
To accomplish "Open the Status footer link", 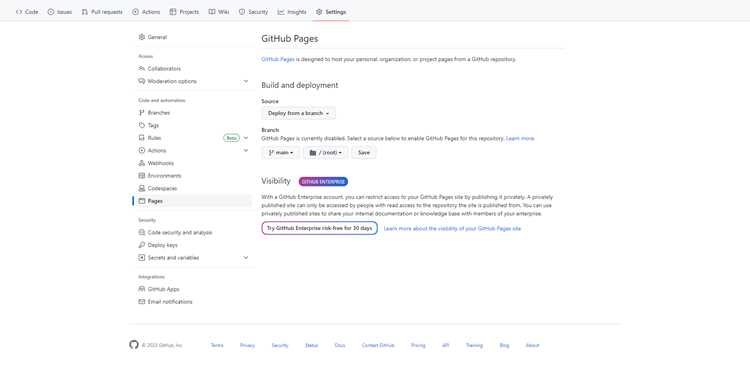I will (311, 345).
